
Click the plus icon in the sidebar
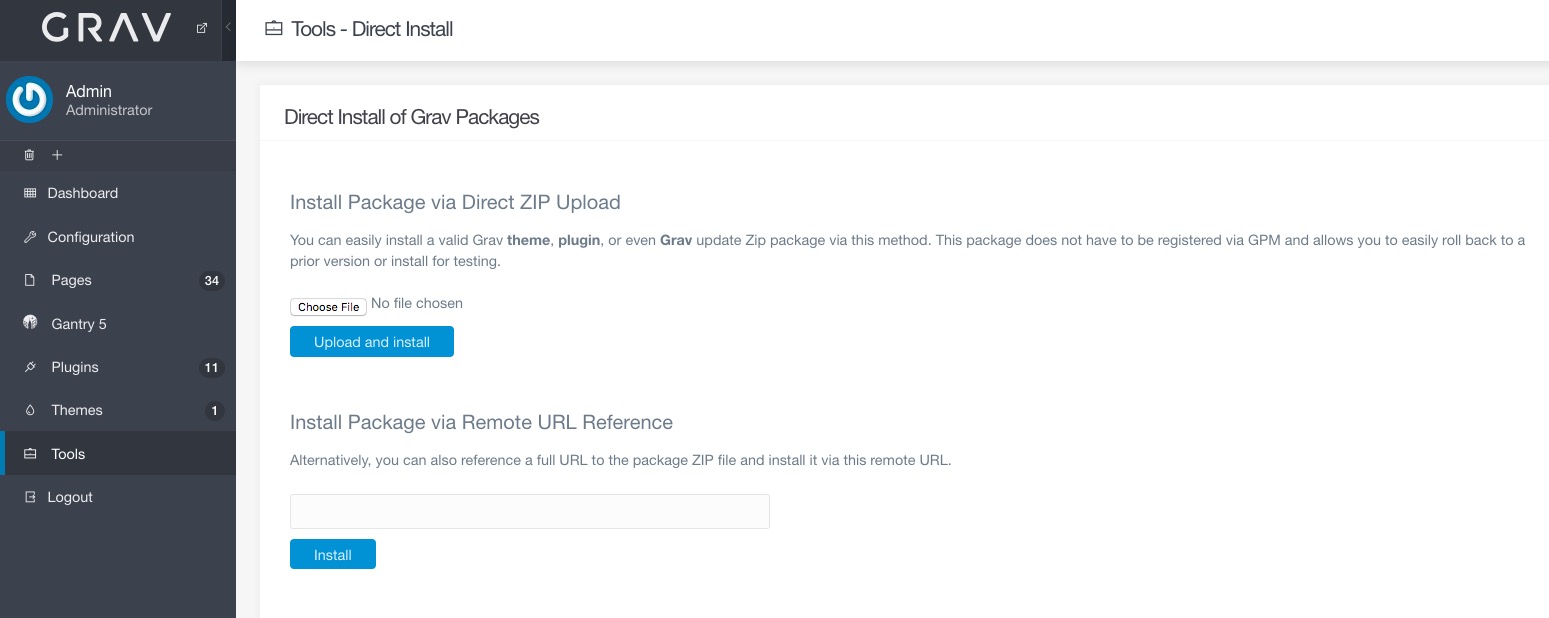tap(57, 155)
